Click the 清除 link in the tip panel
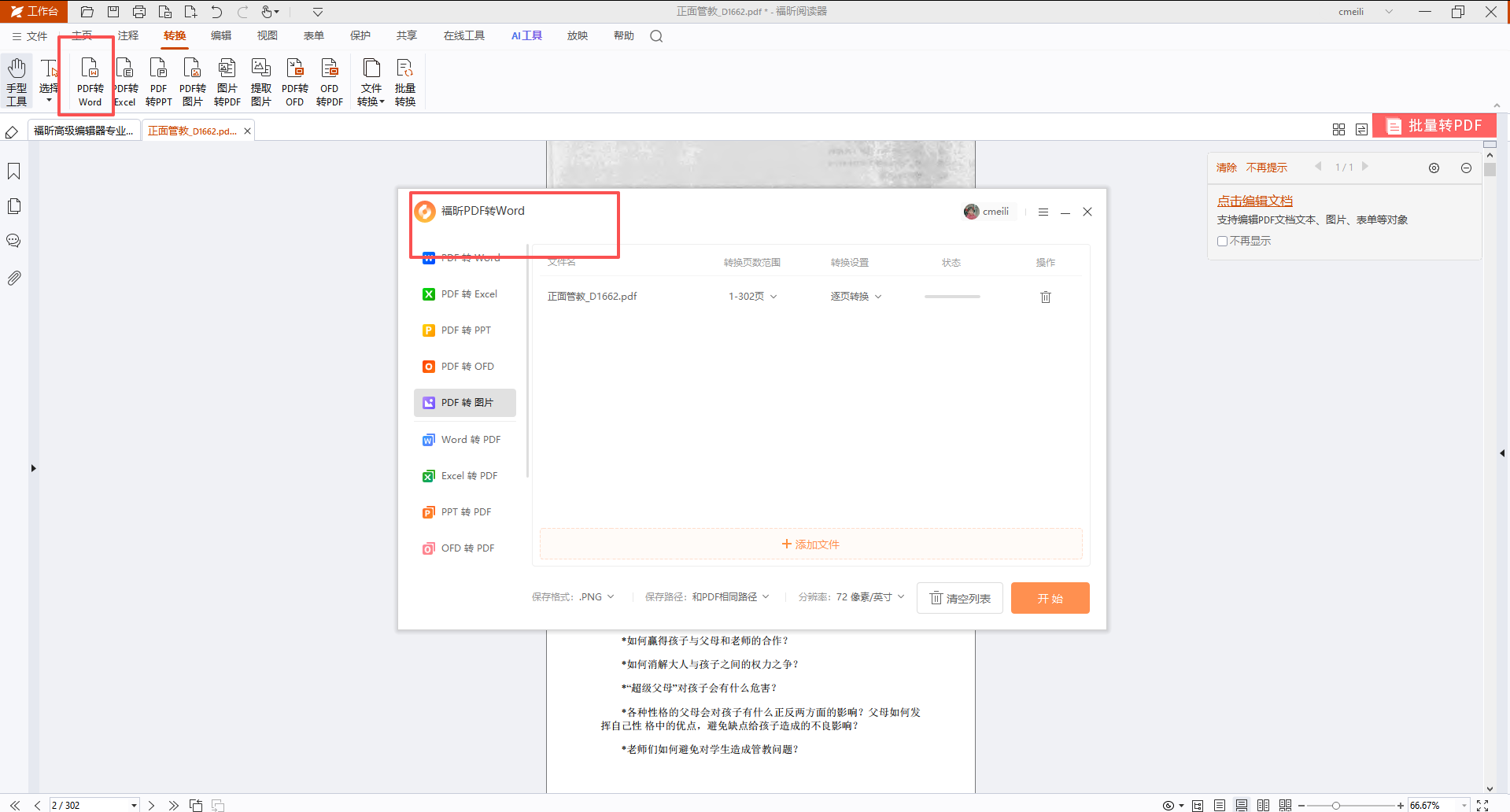 tap(1226, 168)
